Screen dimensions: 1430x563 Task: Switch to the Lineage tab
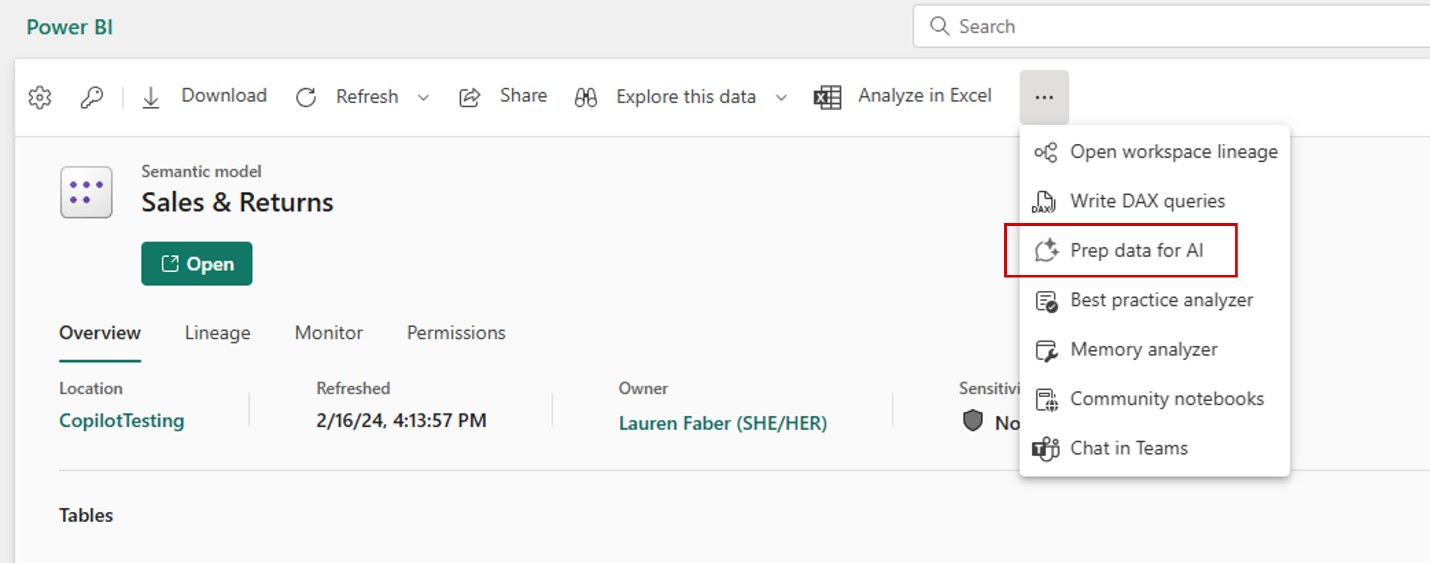coord(217,333)
